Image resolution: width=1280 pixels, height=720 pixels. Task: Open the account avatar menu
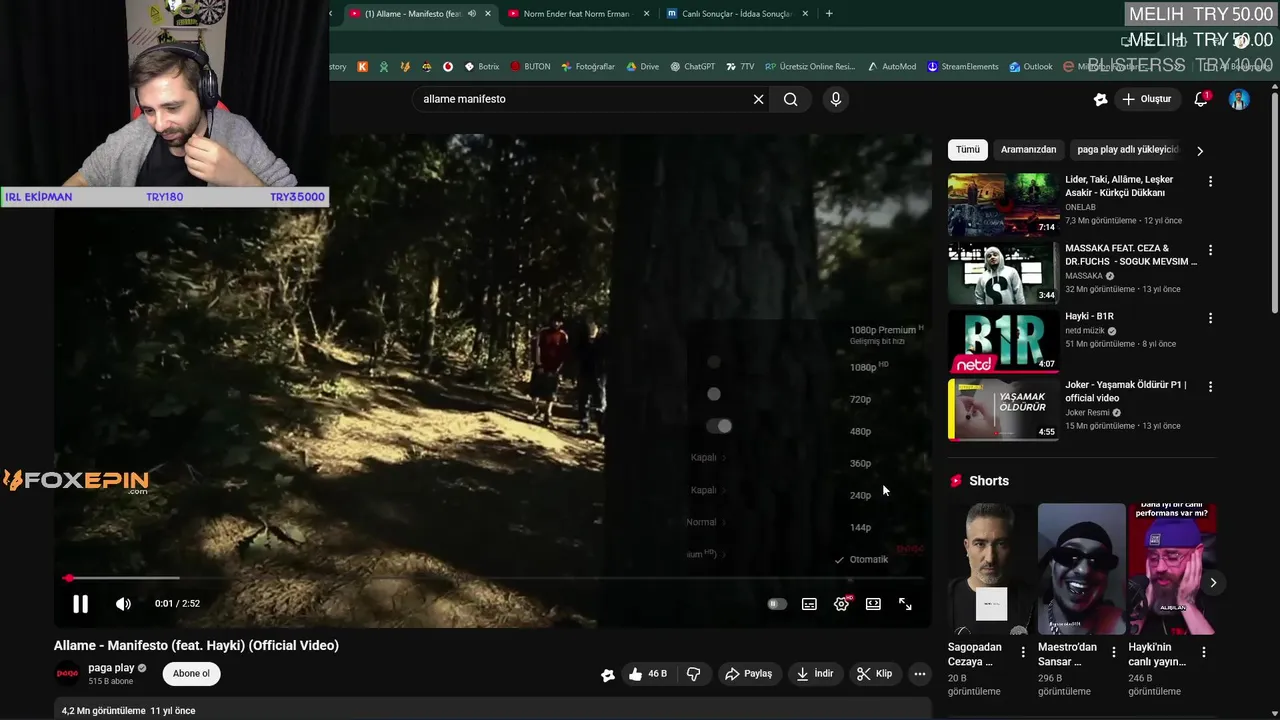(1239, 99)
